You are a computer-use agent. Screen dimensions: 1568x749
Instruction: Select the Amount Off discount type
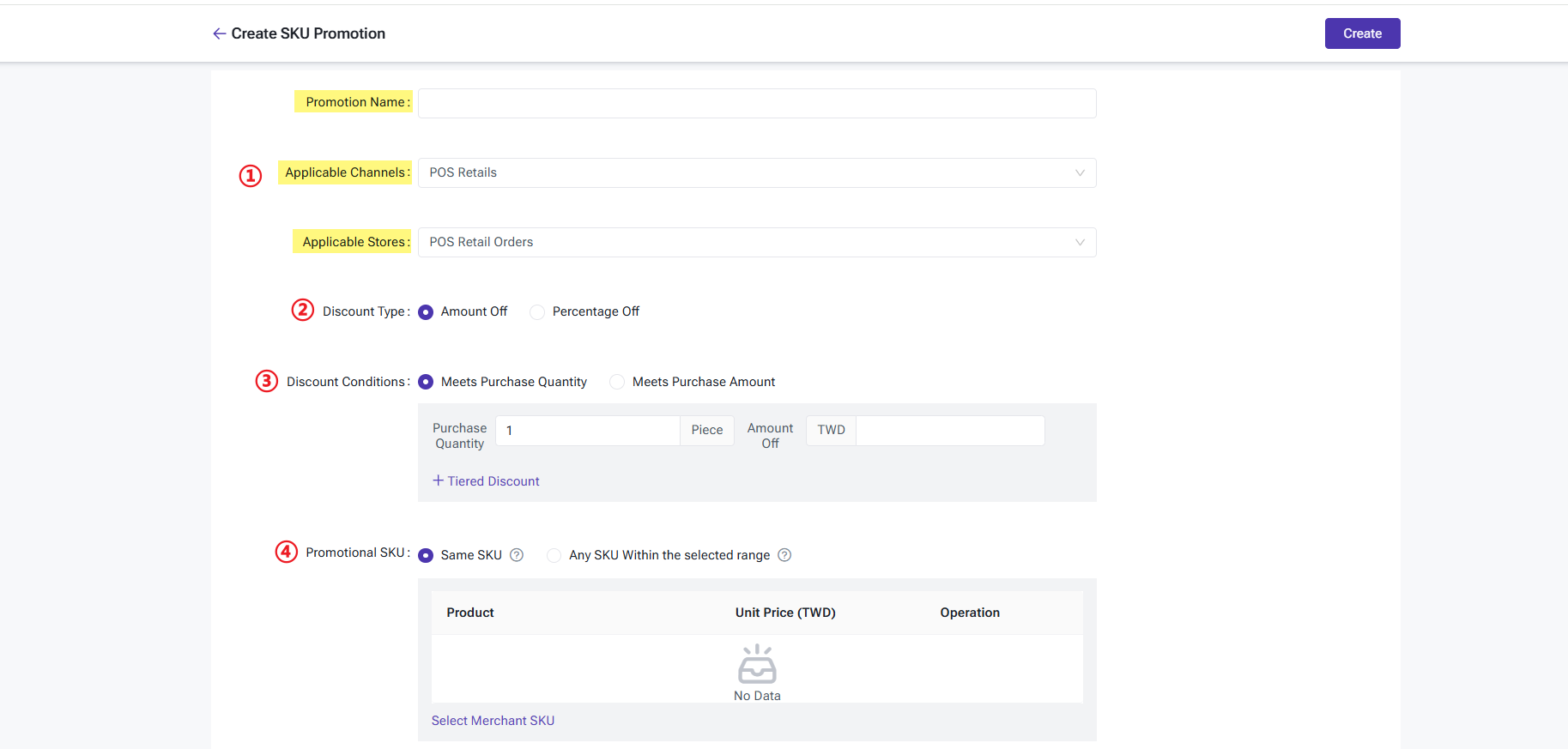[426, 312]
